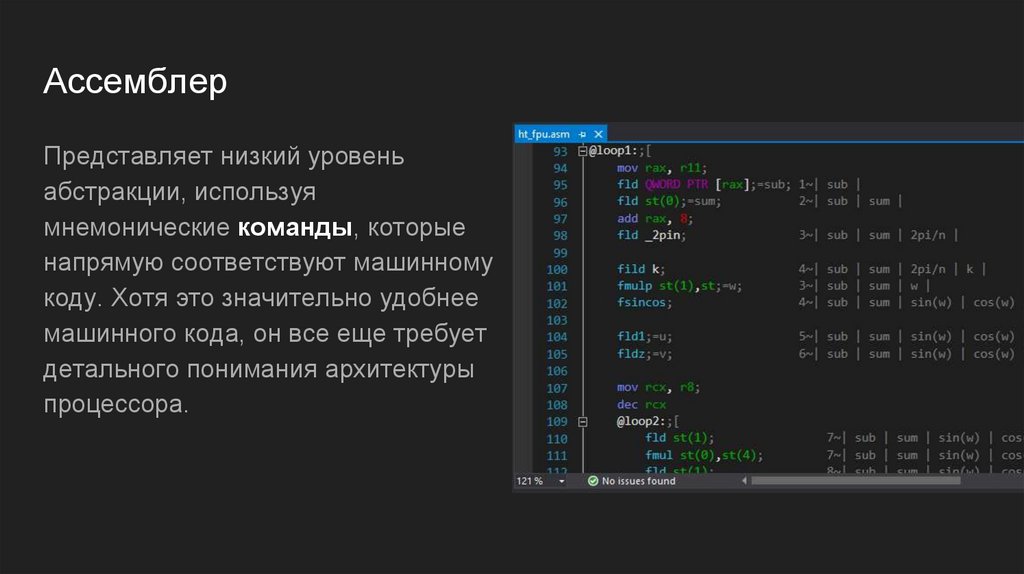Collapse the @loop2 code block
This screenshot has height=574, width=1024.
coord(583,422)
